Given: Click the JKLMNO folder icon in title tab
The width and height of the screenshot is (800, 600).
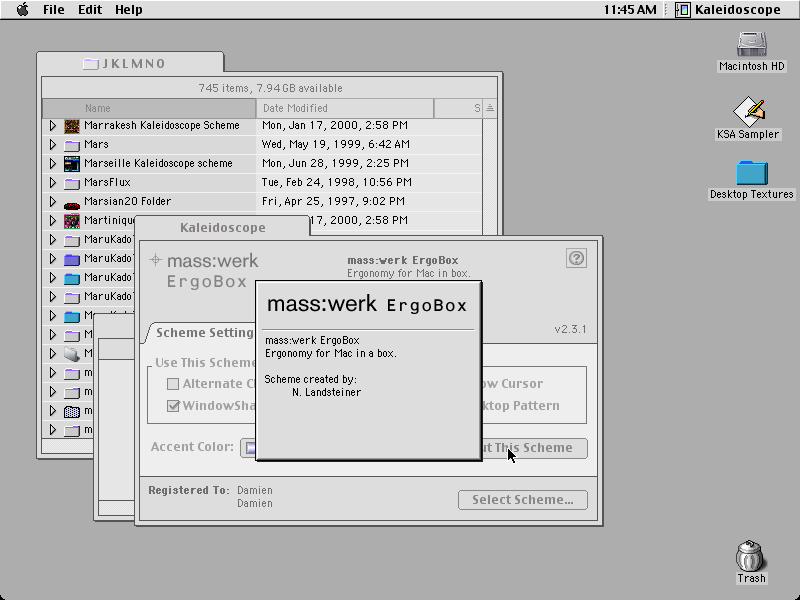Looking at the screenshot, I should coord(91,64).
